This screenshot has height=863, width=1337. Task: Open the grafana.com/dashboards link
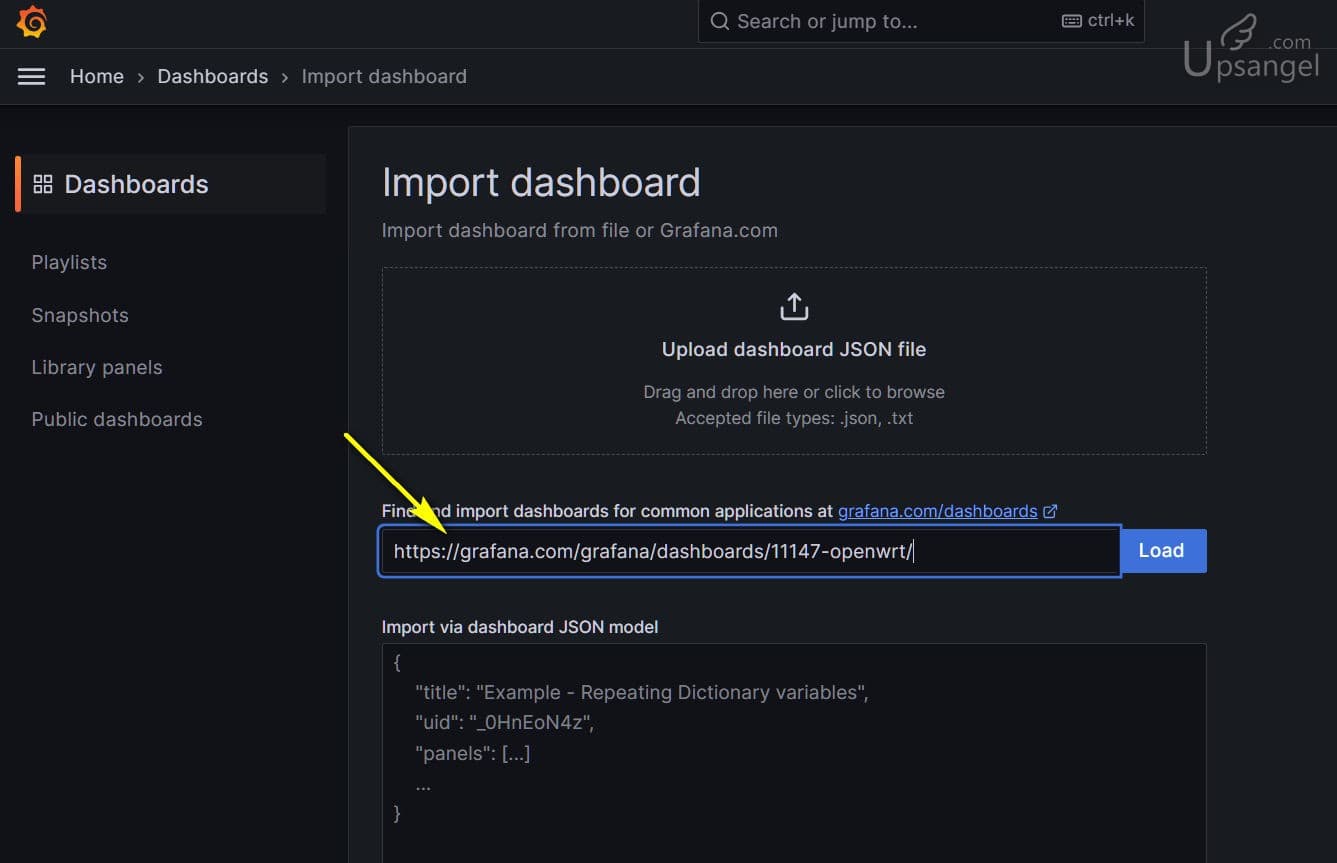940,510
